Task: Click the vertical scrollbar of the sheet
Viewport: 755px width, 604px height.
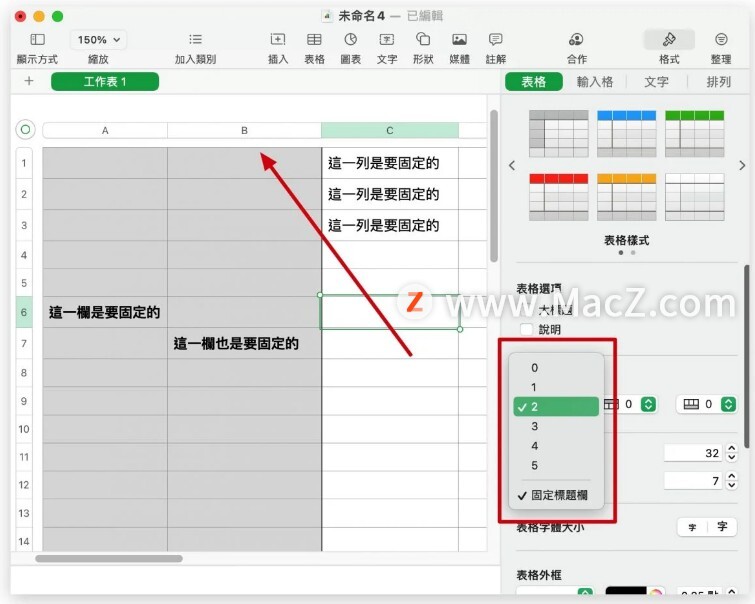Action: tap(494, 186)
